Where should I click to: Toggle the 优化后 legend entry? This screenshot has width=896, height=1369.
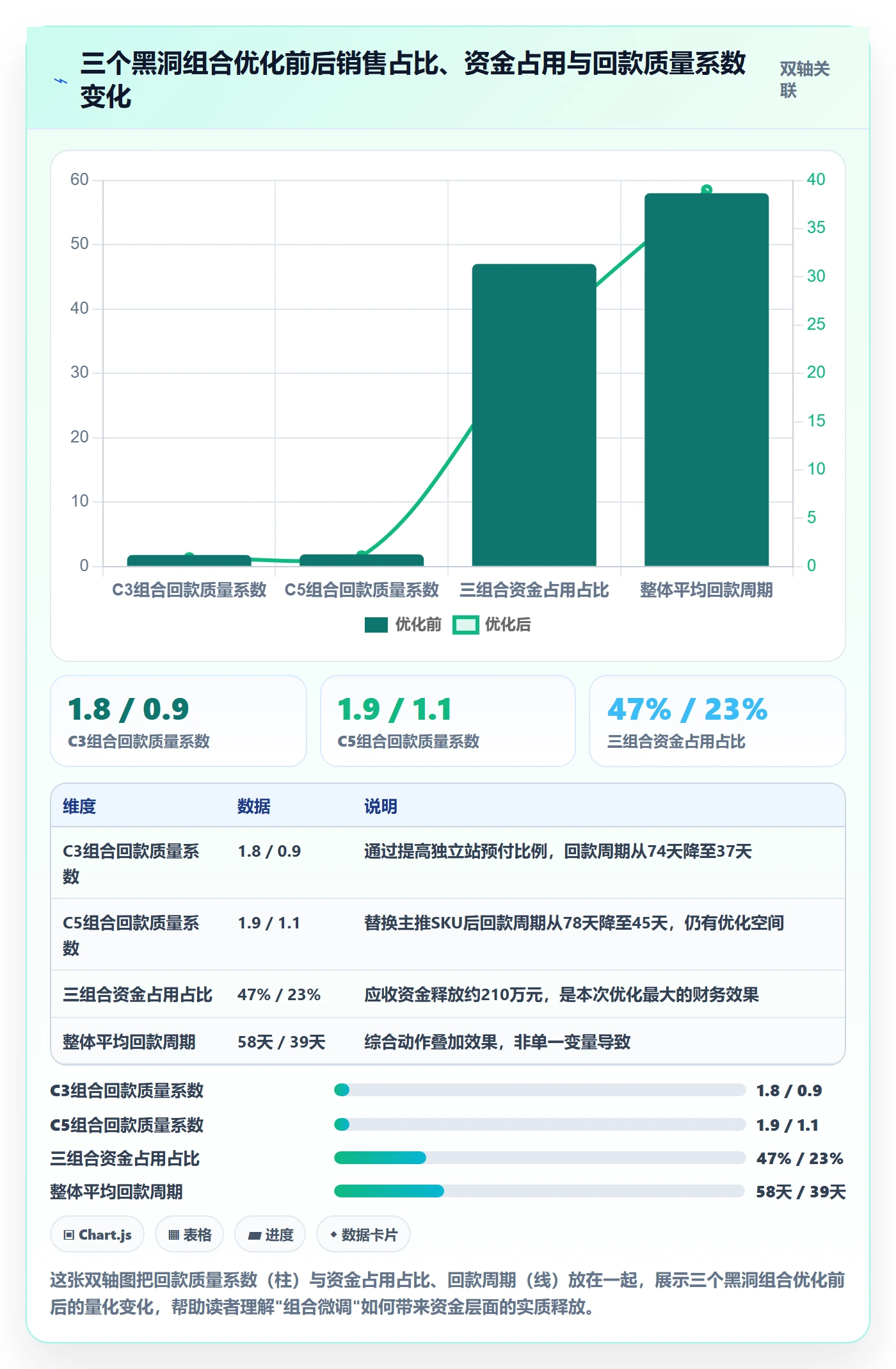(492, 625)
